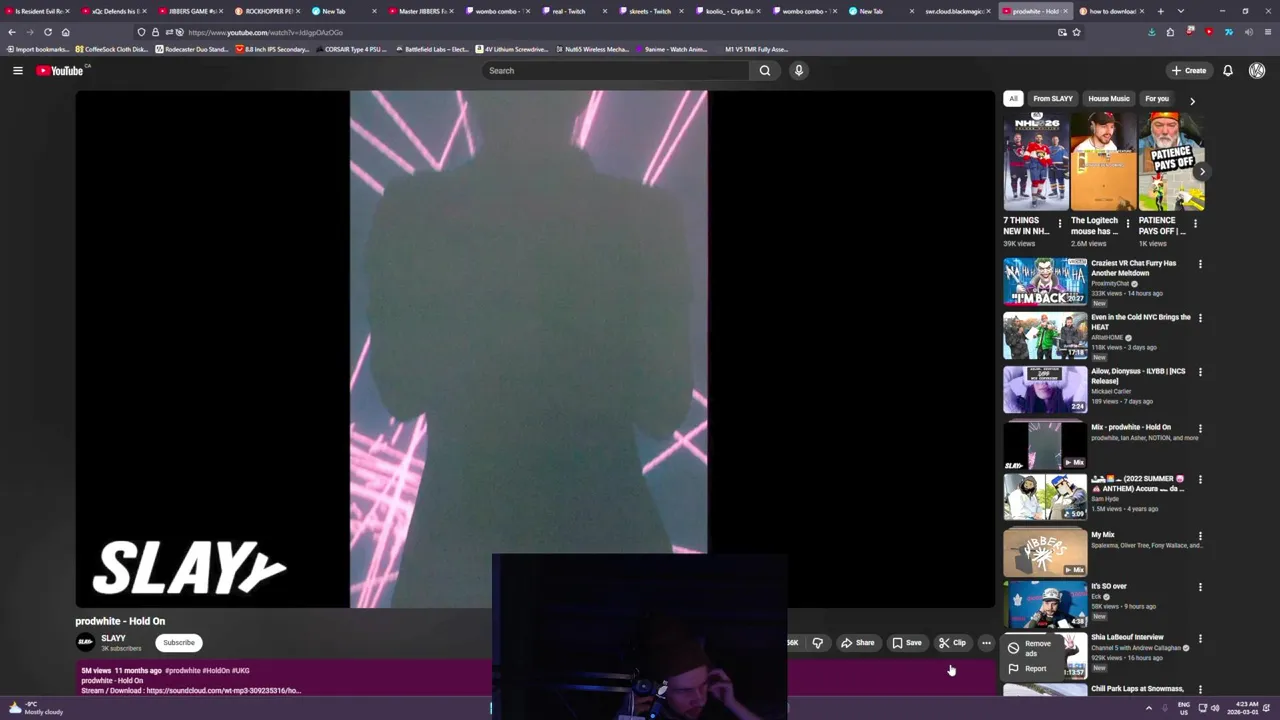Advance the Shorts shelf with next arrow
Viewport: 1280px width, 720px height.
pos(1202,172)
